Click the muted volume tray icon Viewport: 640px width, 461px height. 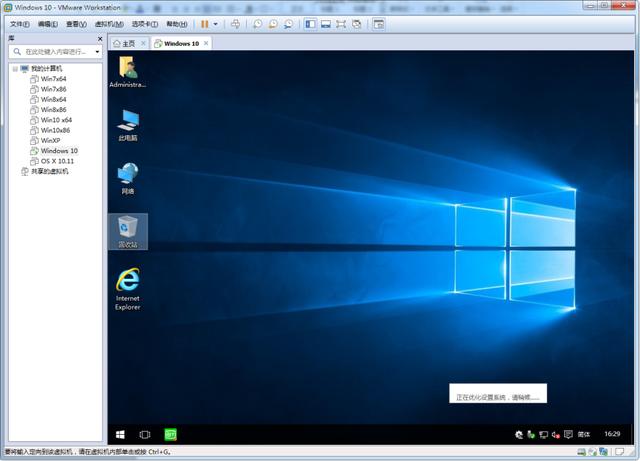tap(556, 434)
